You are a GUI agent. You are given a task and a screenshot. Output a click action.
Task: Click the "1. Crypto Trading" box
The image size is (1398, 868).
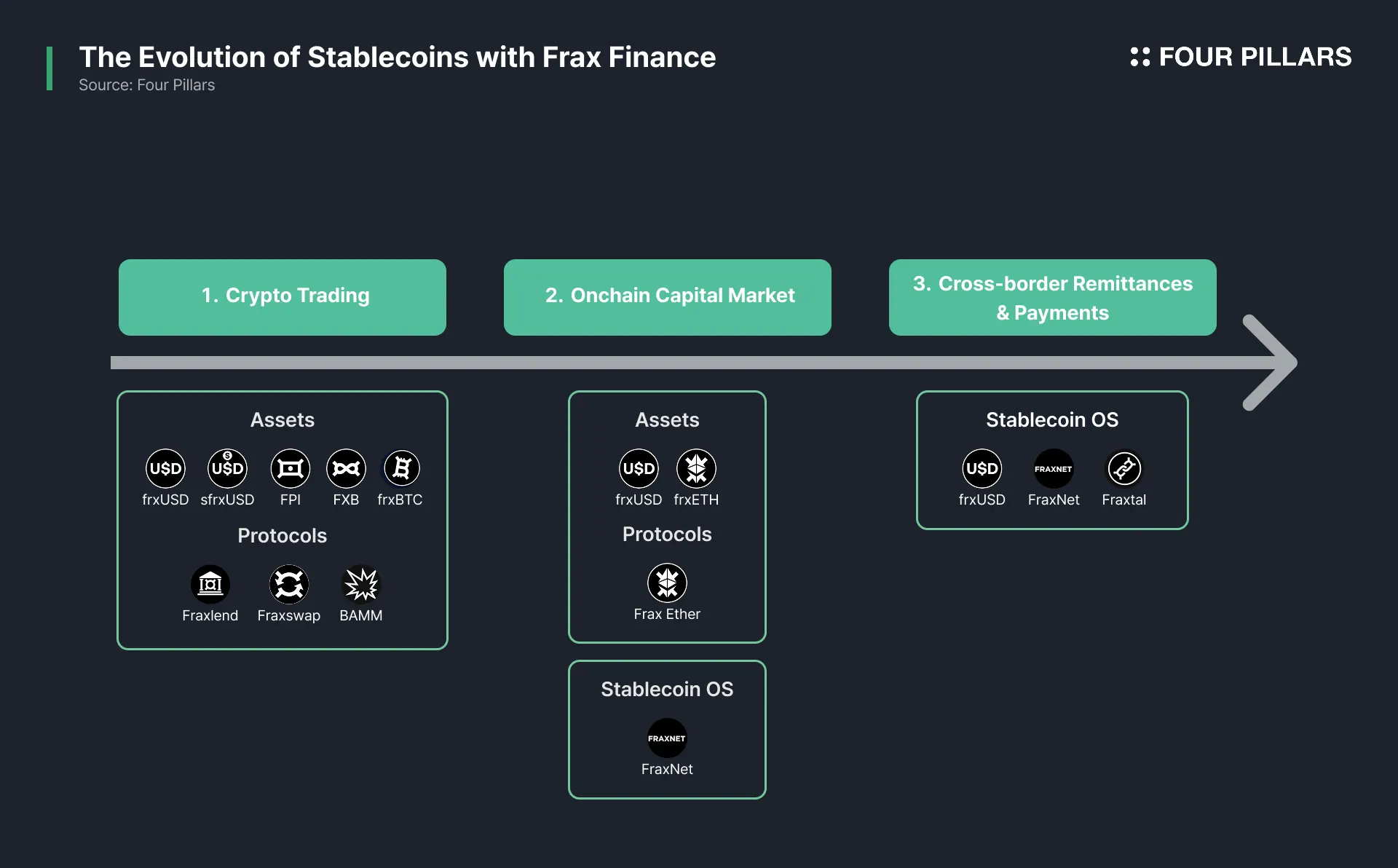(283, 297)
